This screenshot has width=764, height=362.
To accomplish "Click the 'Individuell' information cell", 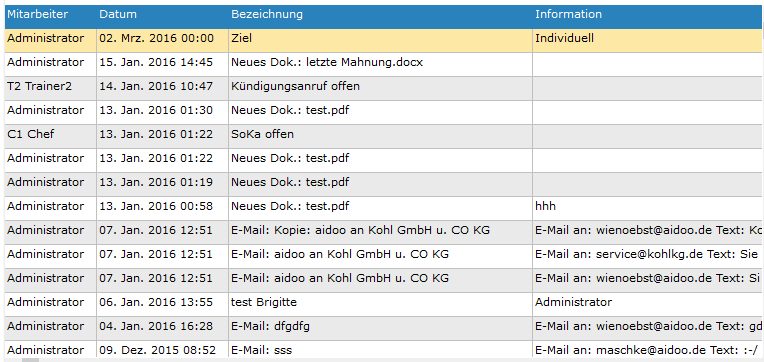I will [648, 38].
